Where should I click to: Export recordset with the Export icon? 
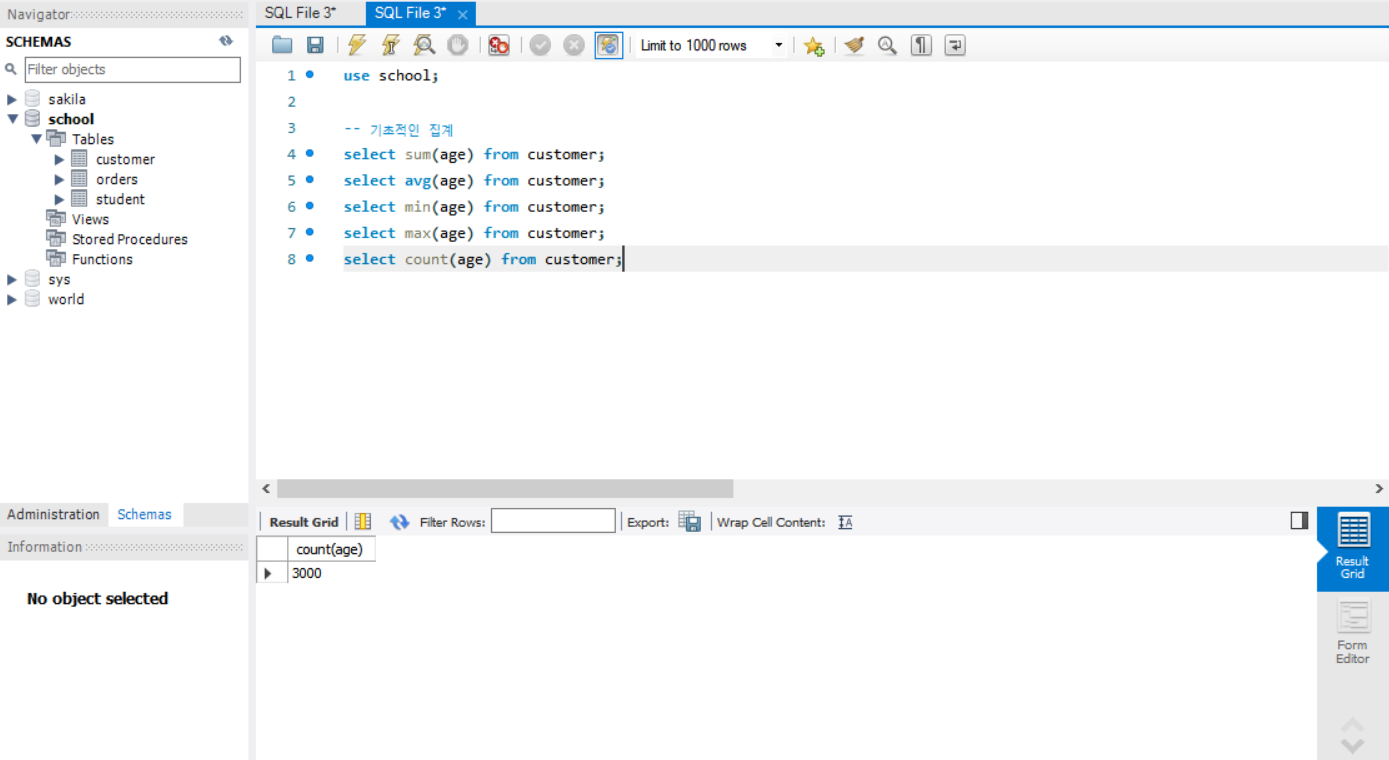click(x=690, y=521)
